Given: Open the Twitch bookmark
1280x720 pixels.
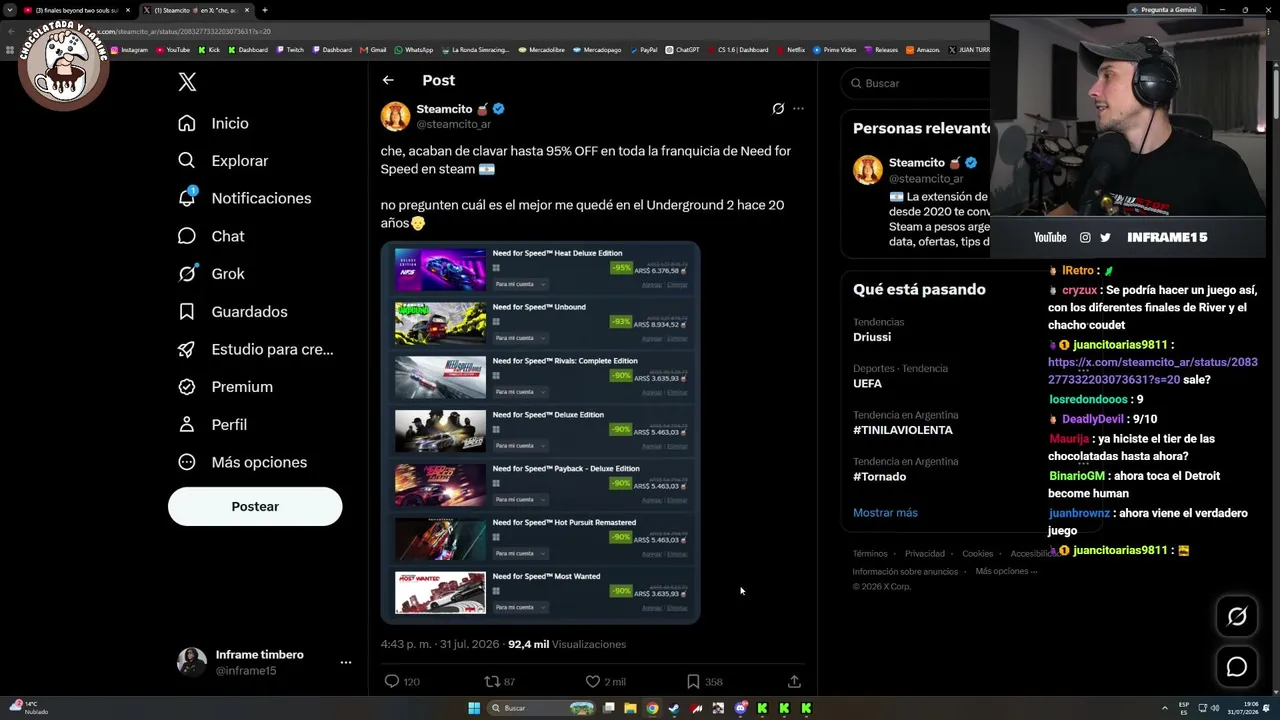Looking at the screenshot, I should click(x=290, y=50).
